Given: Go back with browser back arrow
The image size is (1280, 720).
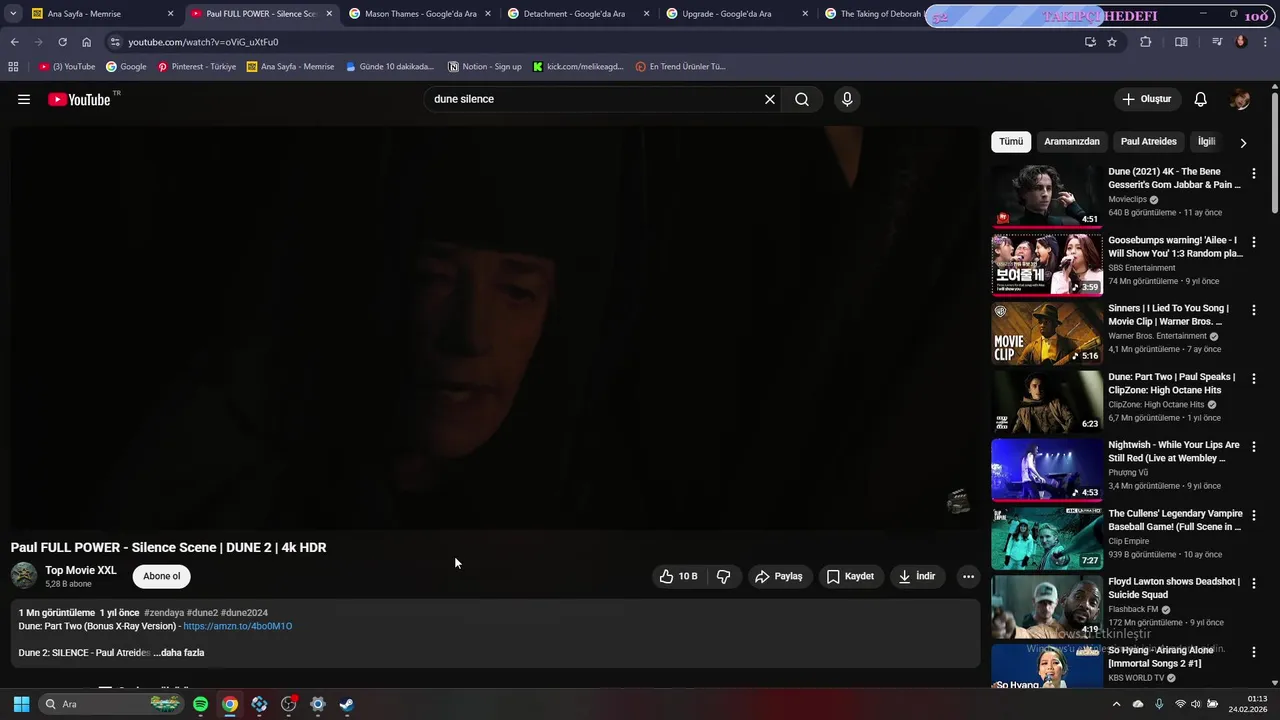Looking at the screenshot, I should point(14,42).
